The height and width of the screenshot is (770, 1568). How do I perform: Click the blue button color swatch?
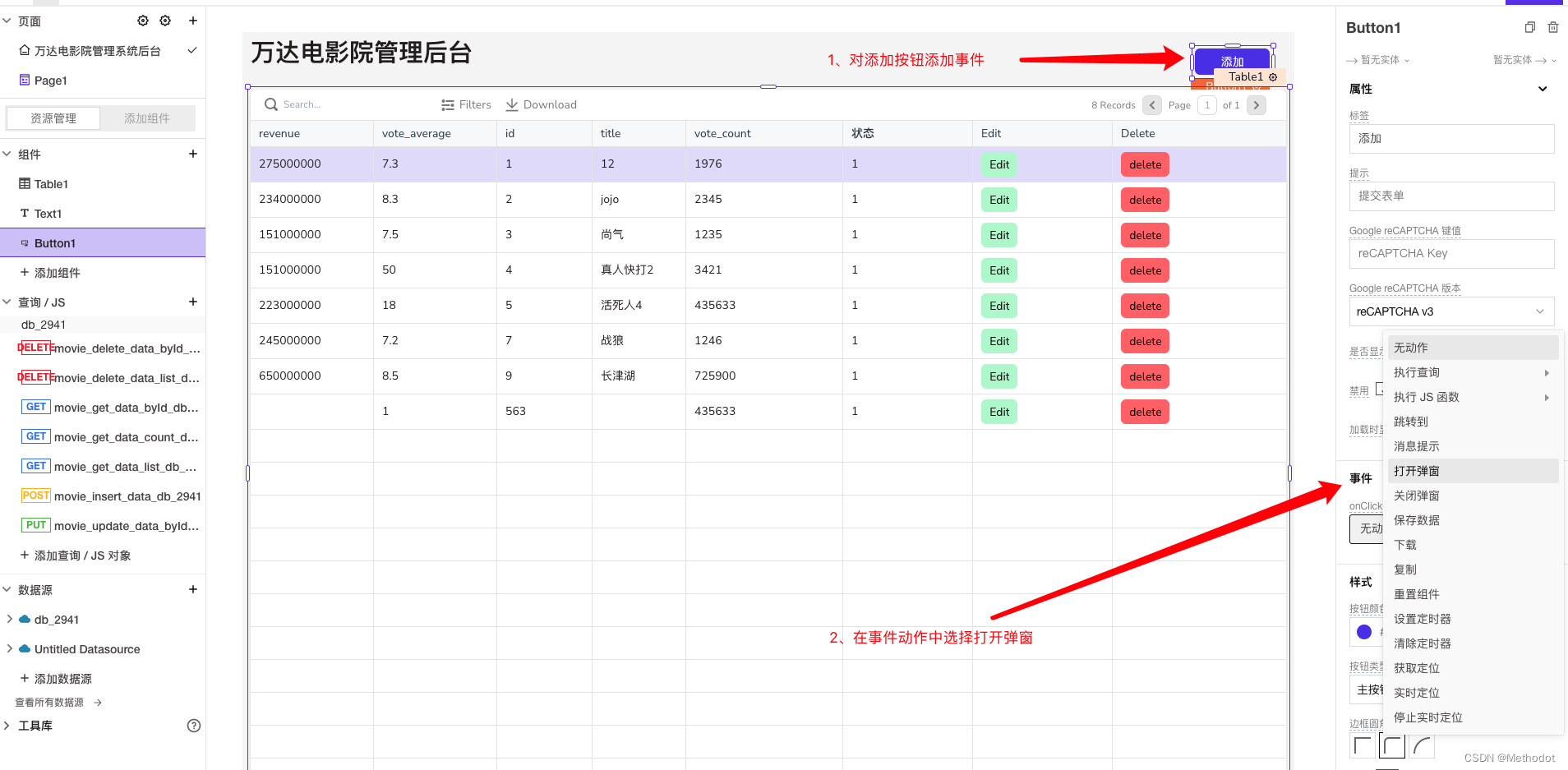pos(1364,632)
